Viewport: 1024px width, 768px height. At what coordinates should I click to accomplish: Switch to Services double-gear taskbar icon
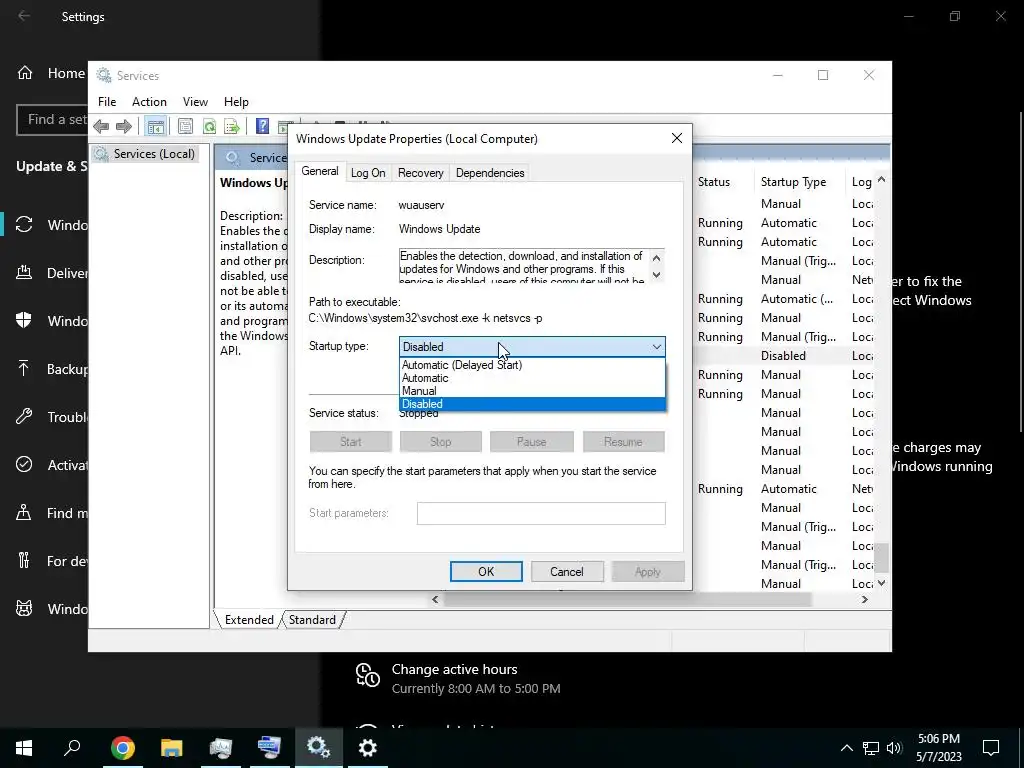click(318, 748)
